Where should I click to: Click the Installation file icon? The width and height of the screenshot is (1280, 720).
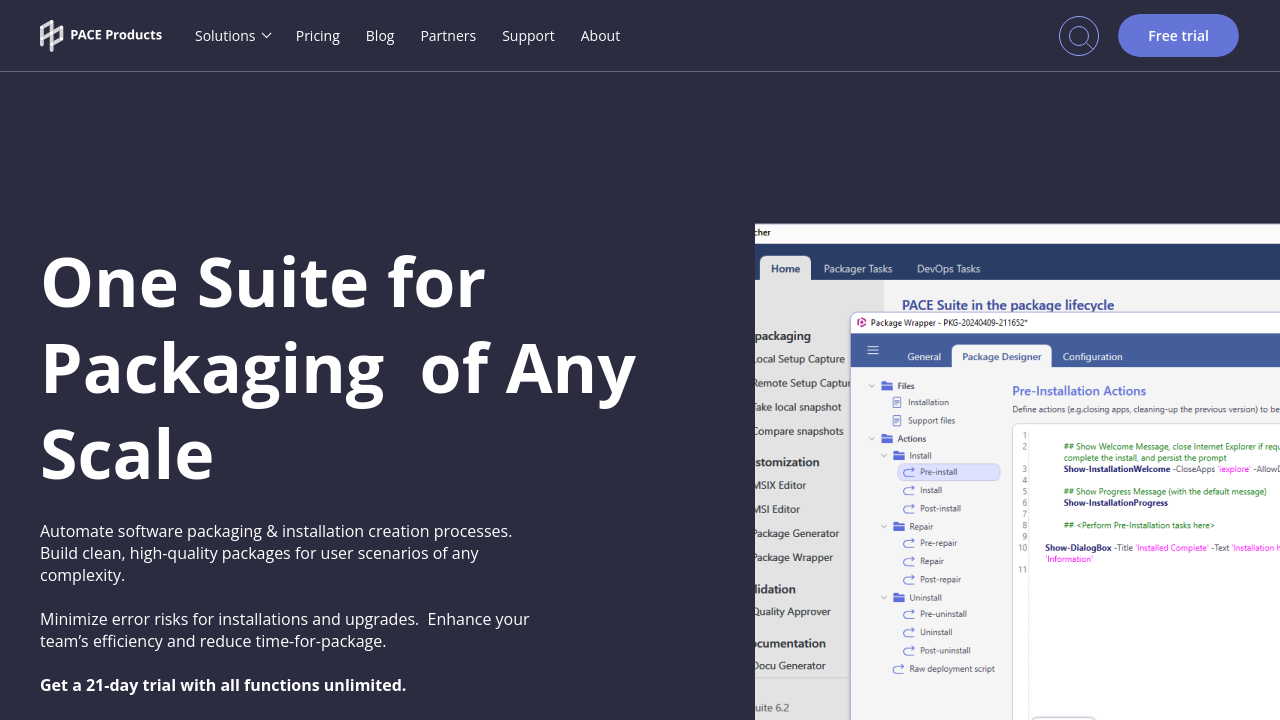pos(897,402)
